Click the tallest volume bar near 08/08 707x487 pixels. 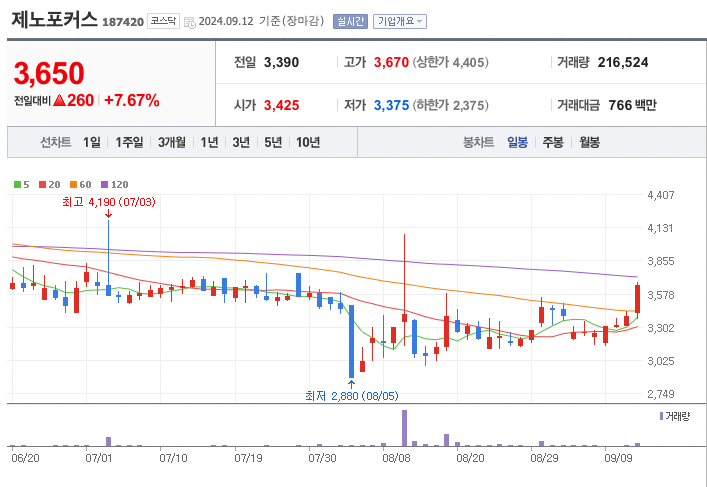pyautogui.click(x=404, y=428)
